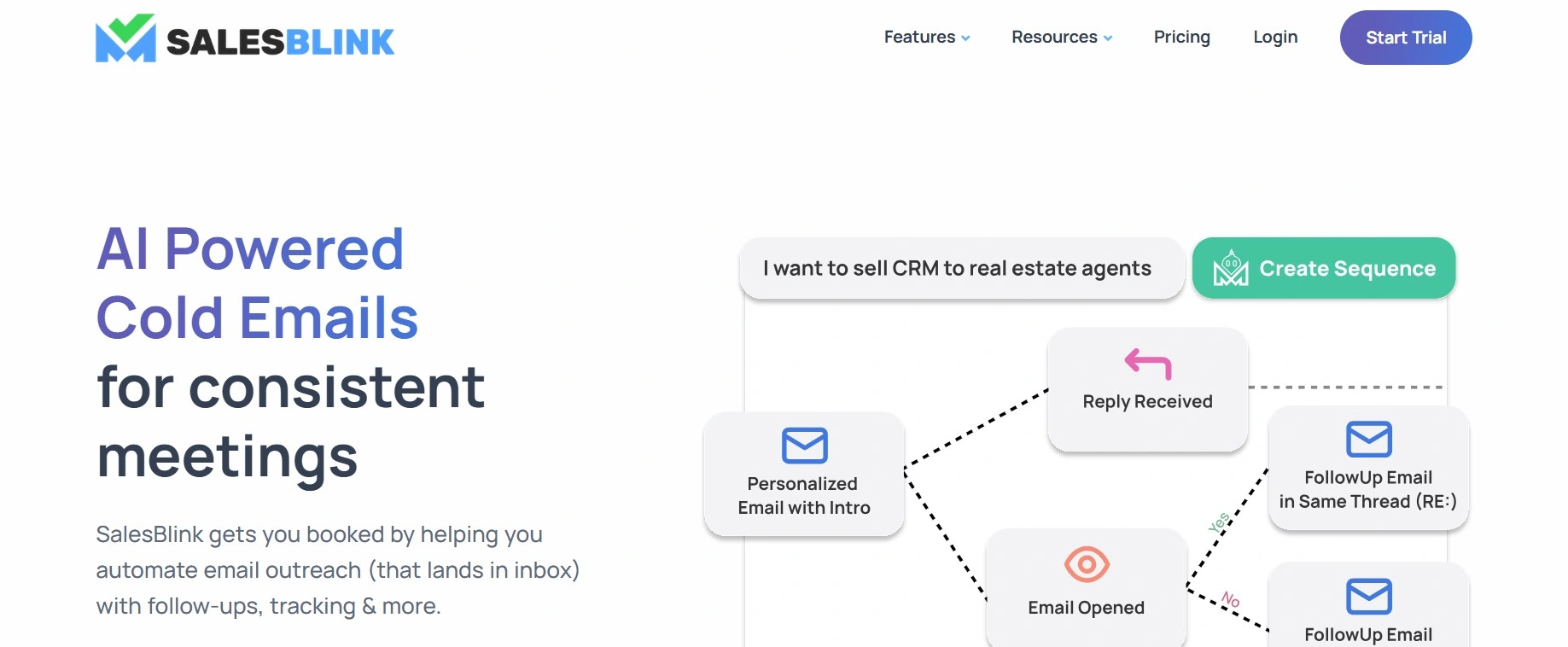
Task: Click the SalesBlink checkmark logo icon
Action: pos(125,38)
